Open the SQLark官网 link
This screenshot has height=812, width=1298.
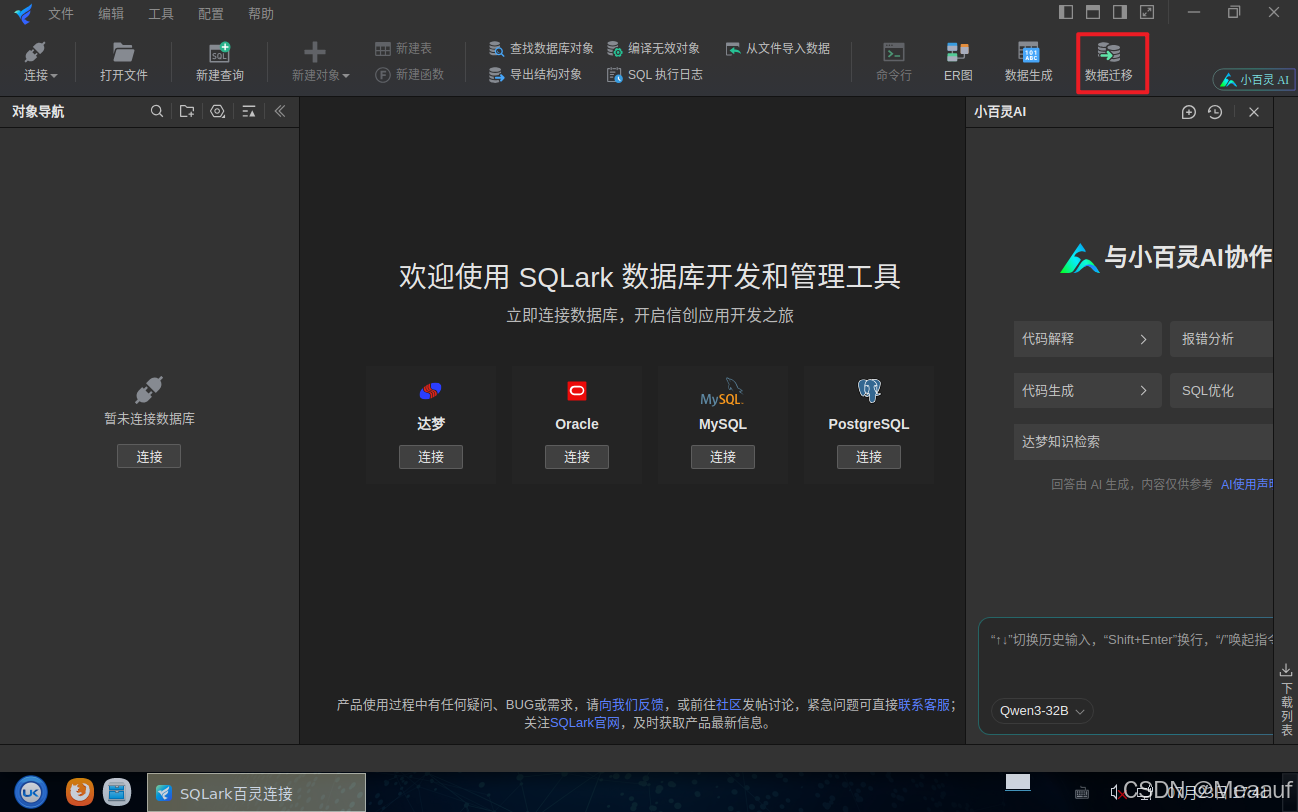[x=585, y=723]
